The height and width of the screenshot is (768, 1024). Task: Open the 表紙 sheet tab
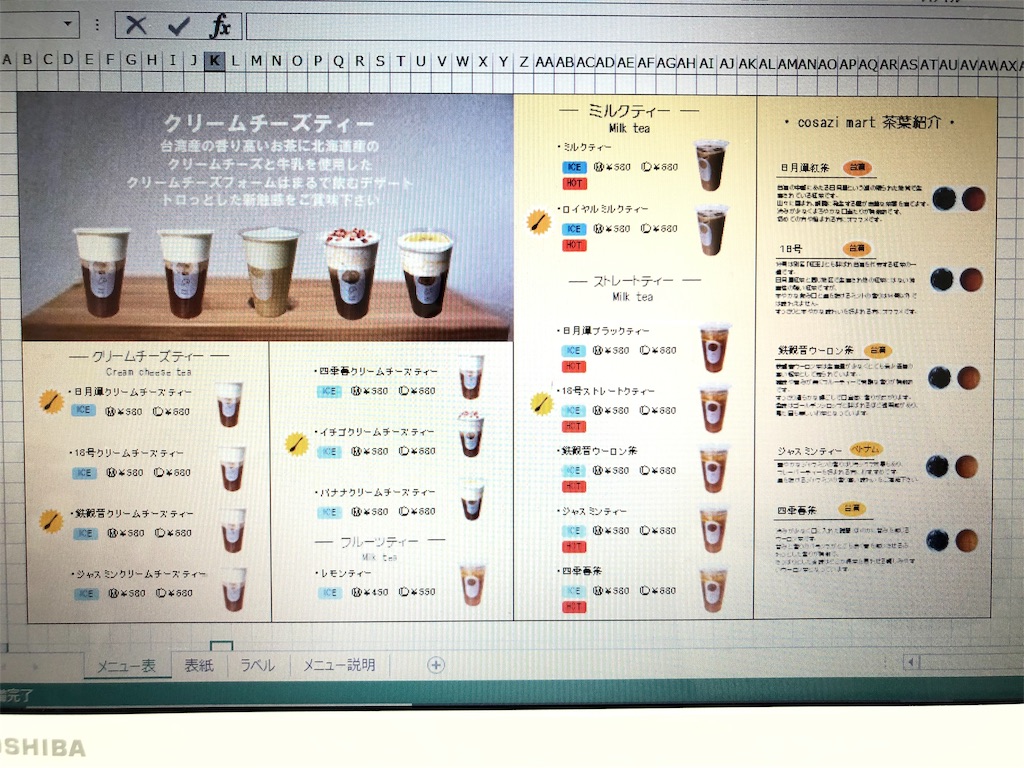point(199,665)
